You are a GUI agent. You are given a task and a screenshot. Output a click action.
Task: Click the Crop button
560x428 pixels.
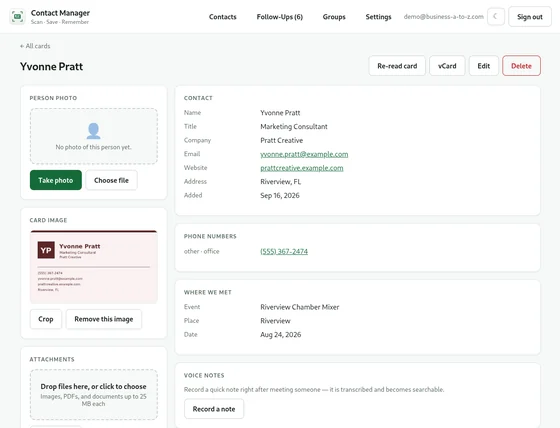(x=46, y=319)
